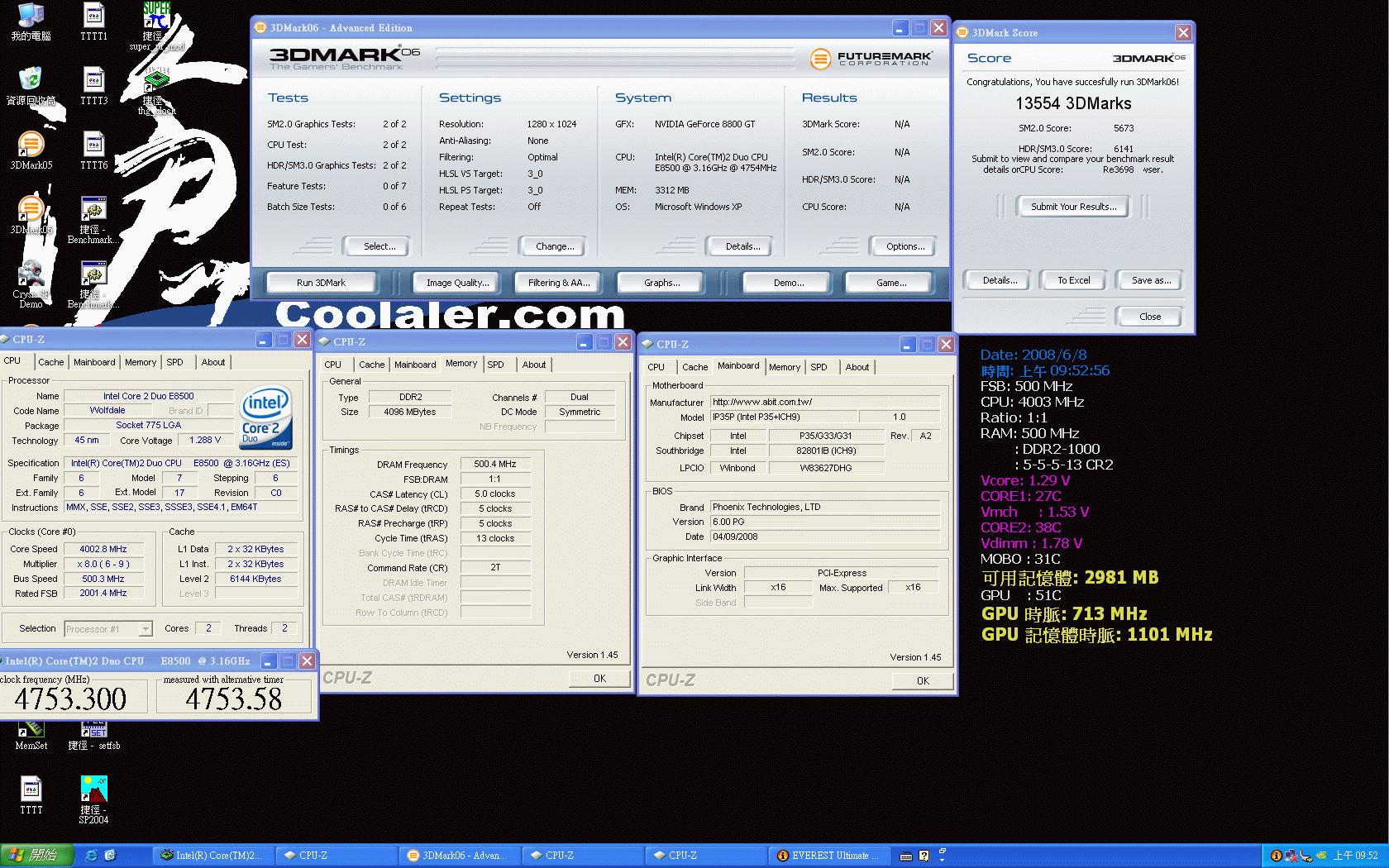Click the Futuremark Corporation logo
Image resolution: width=1389 pixels, height=868 pixels.
click(871, 59)
